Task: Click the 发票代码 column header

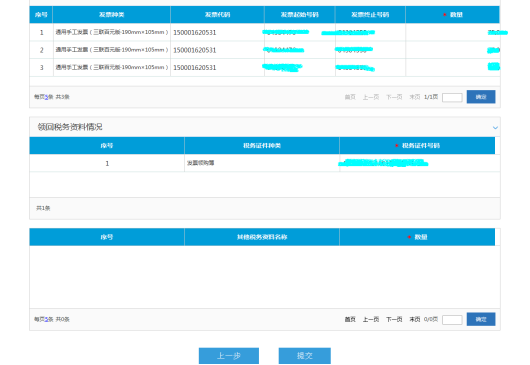Action: (217, 15)
